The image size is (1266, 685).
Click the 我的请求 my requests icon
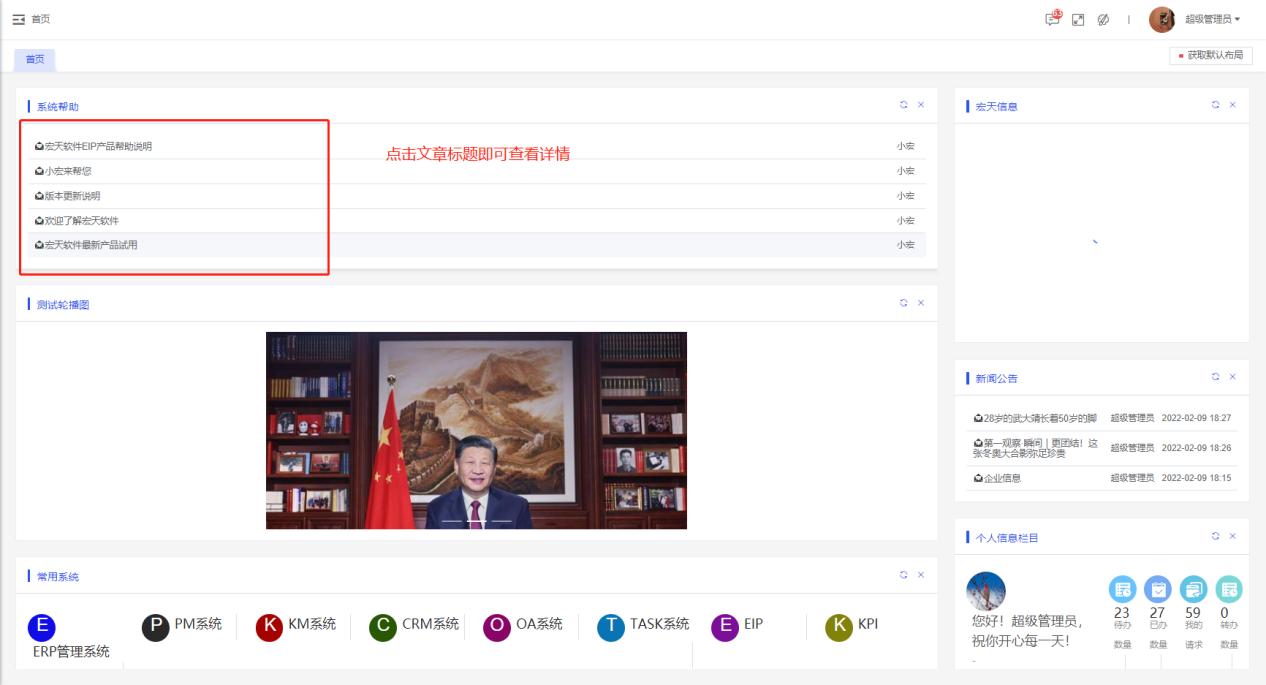pos(1193,589)
